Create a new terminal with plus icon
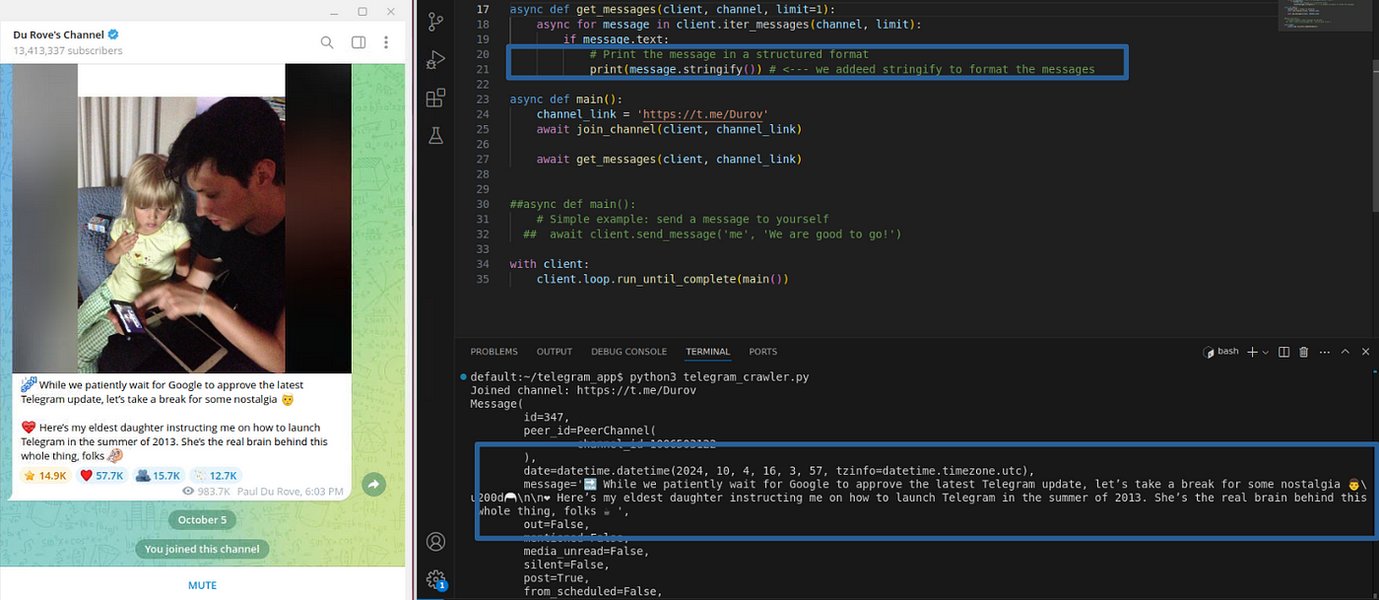1379x600 pixels. coord(1252,352)
